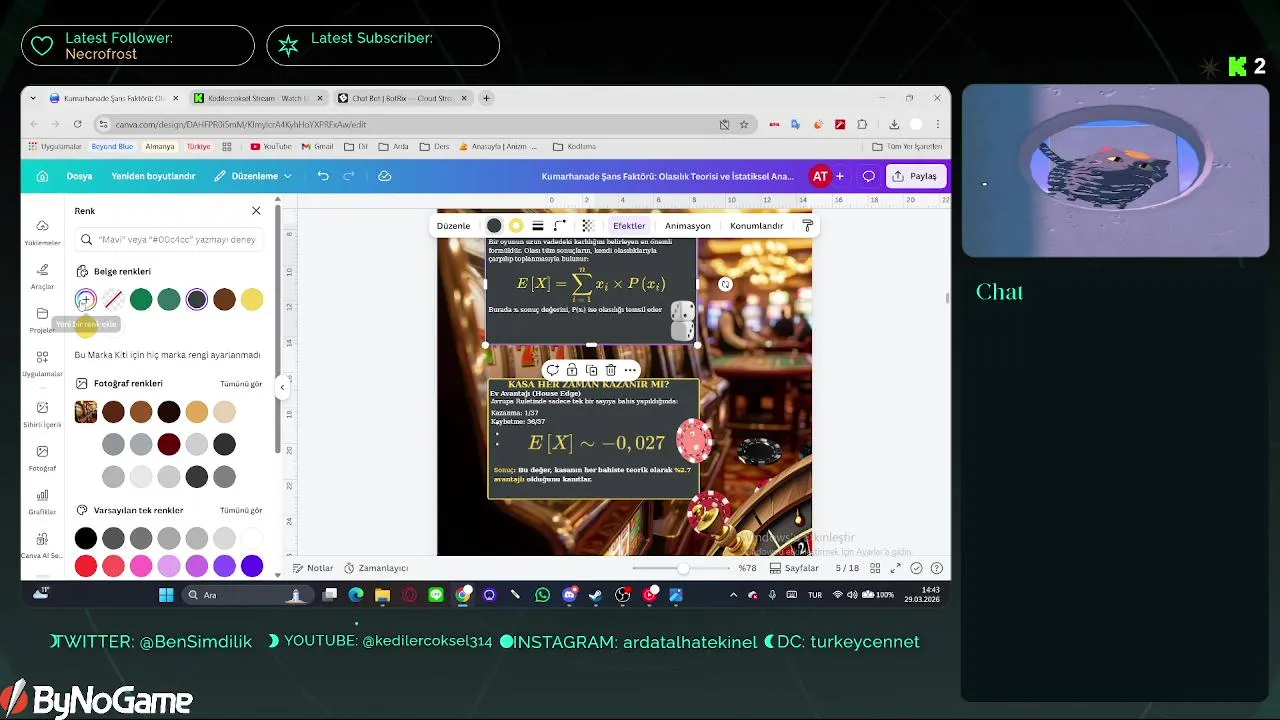Click the rotate sync icon on canvas

click(x=725, y=285)
